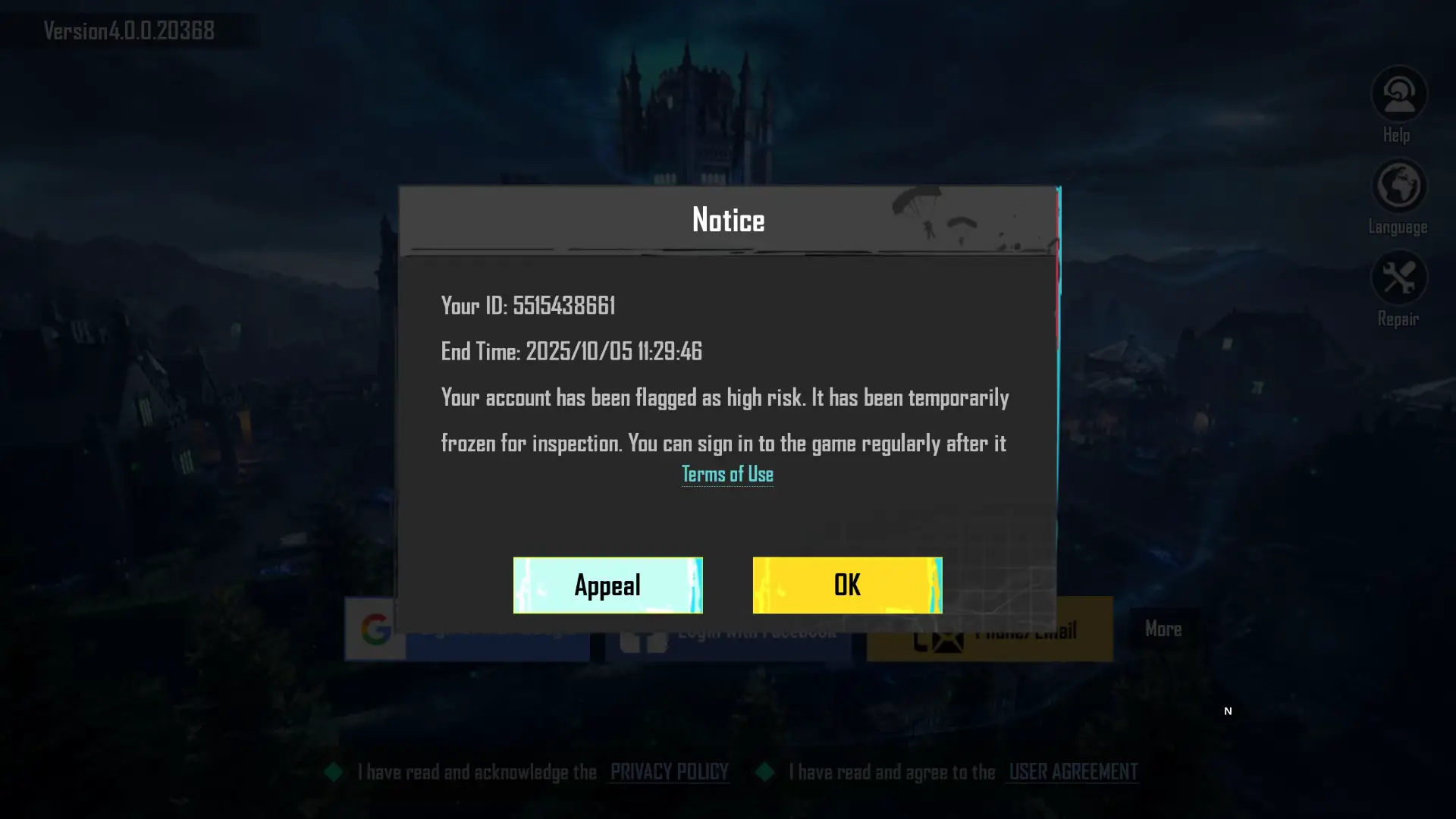Click the Google logo sign-in icon
This screenshot has height=819, width=1456.
(x=376, y=630)
